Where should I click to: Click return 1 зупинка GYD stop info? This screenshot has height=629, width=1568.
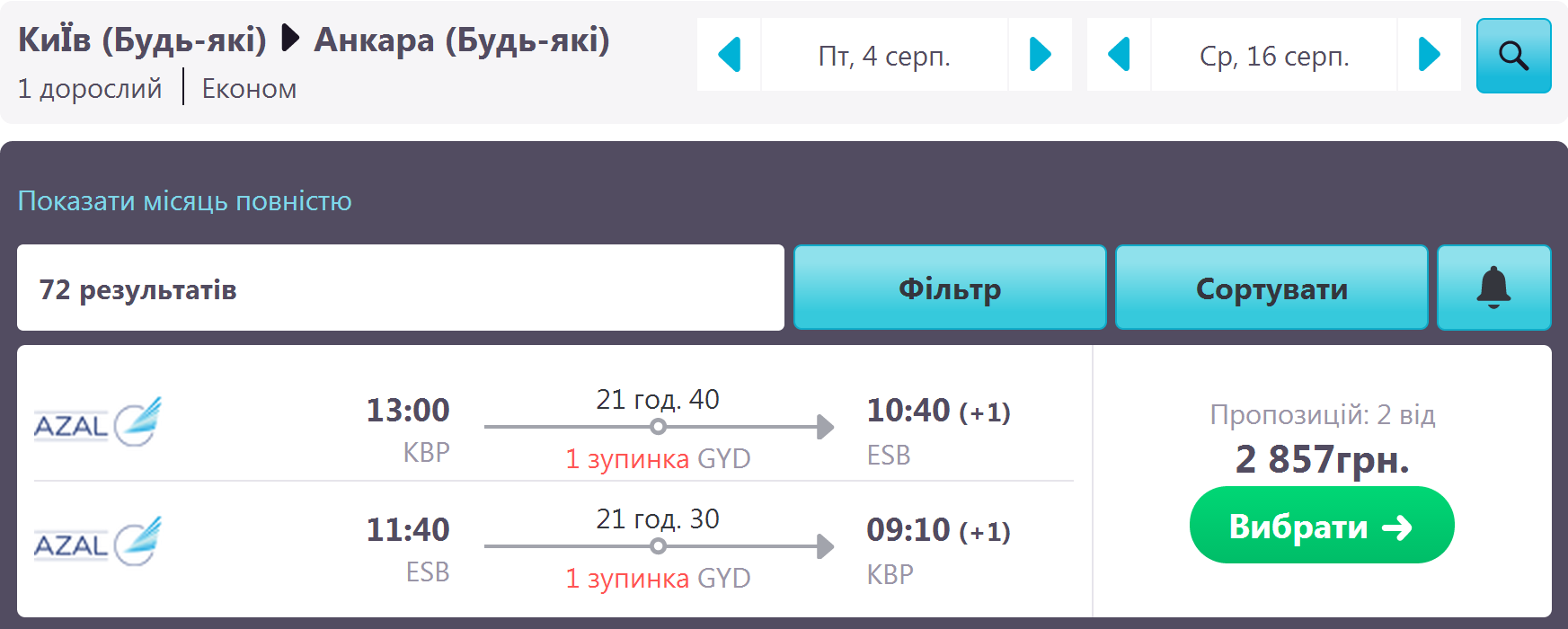(x=658, y=578)
